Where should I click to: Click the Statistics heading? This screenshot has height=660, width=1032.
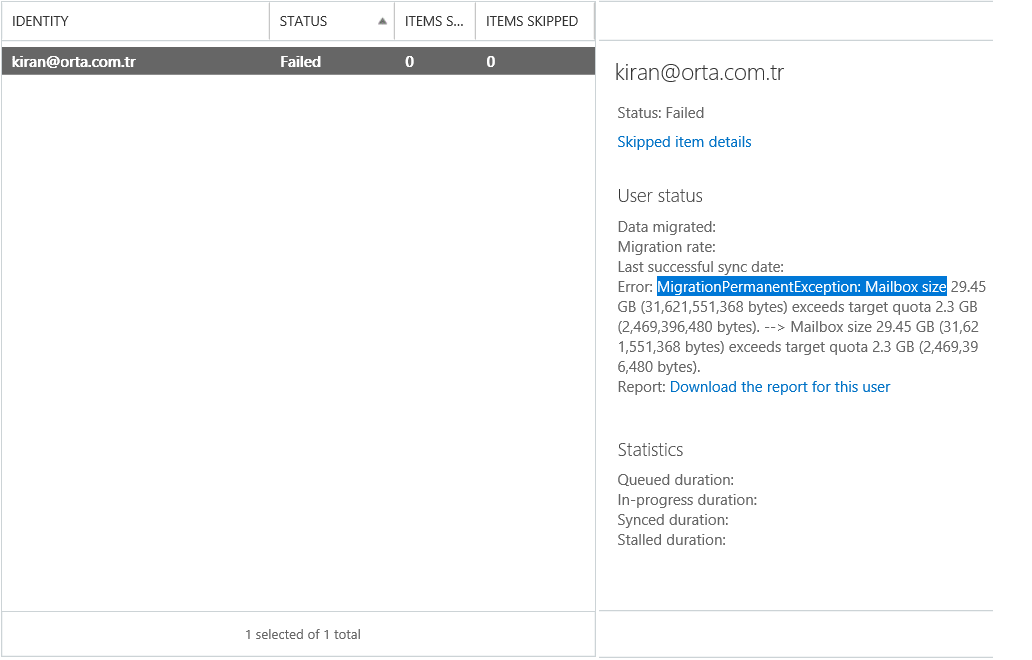(x=650, y=450)
